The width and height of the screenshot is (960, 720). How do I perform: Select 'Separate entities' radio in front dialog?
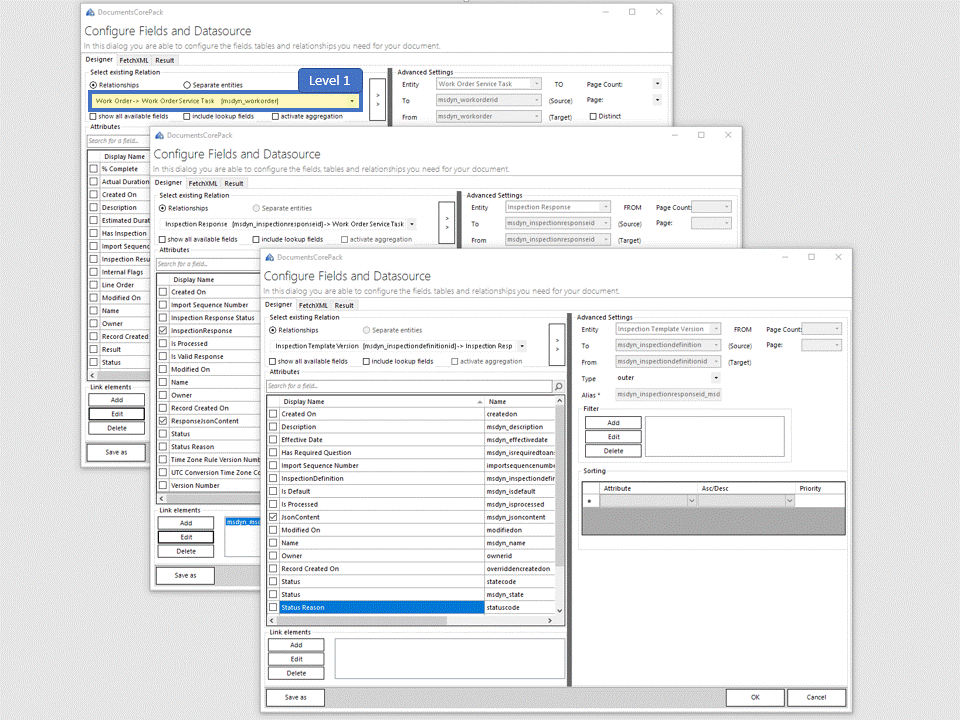click(x=366, y=330)
